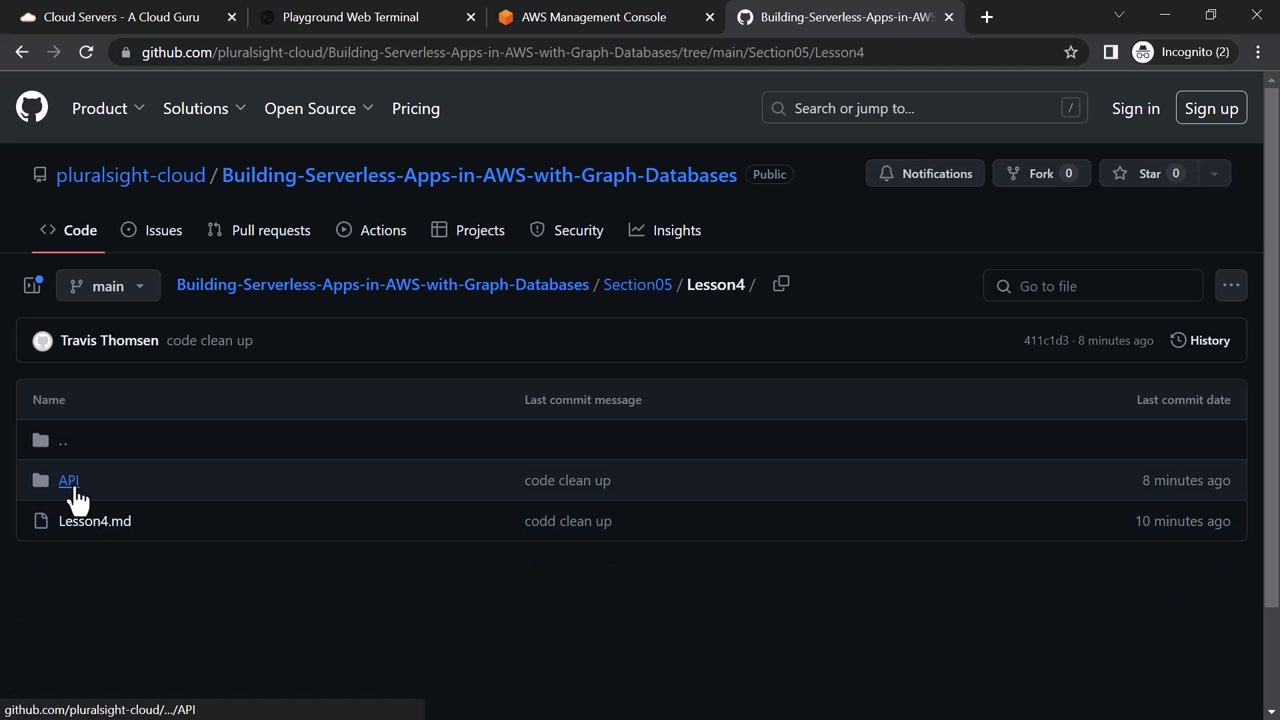Open the Insights tab
The width and height of the screenshot is (1280, 720).
(665, 230)
